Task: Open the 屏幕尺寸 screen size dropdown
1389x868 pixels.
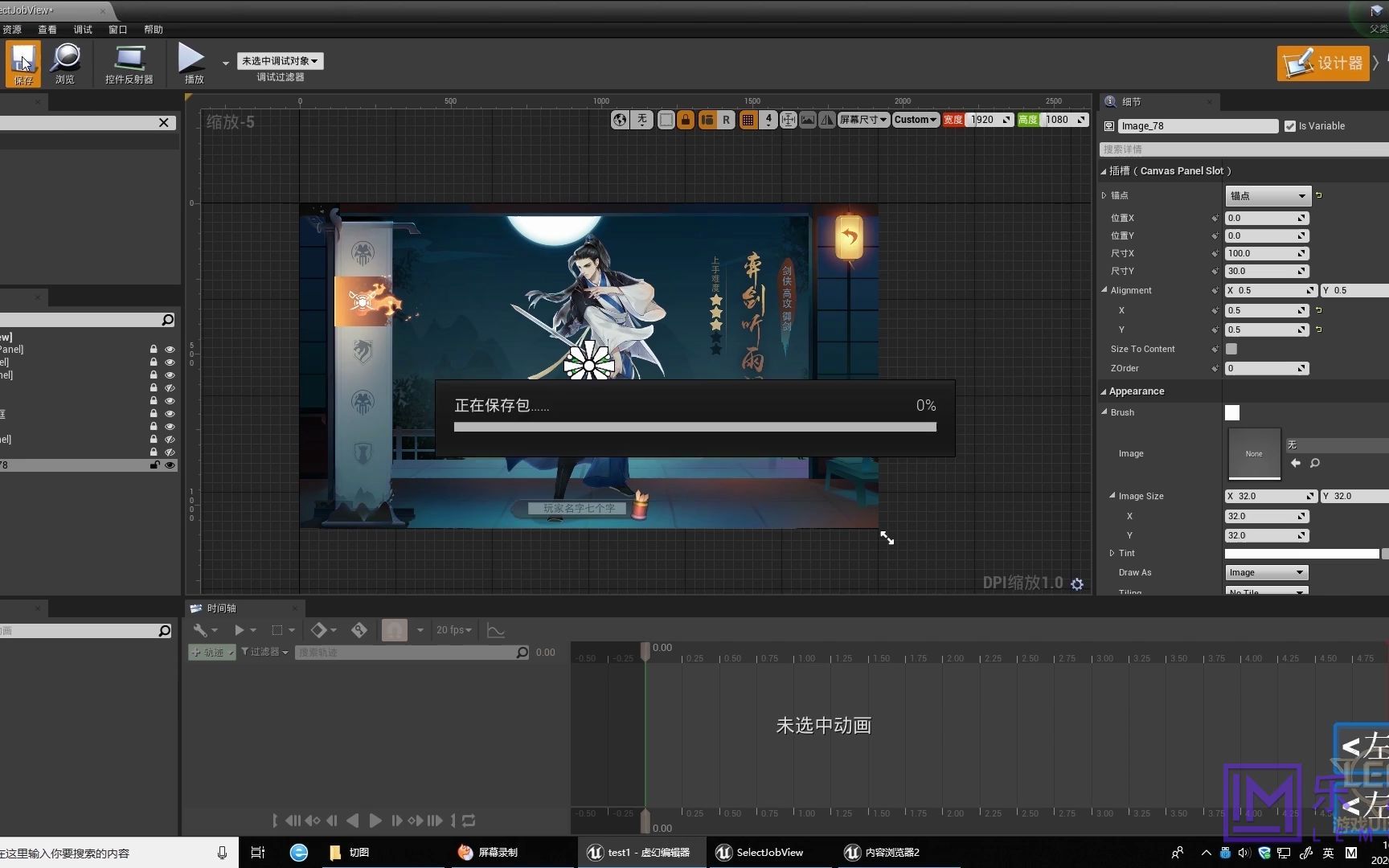Action: pos(863,120)
